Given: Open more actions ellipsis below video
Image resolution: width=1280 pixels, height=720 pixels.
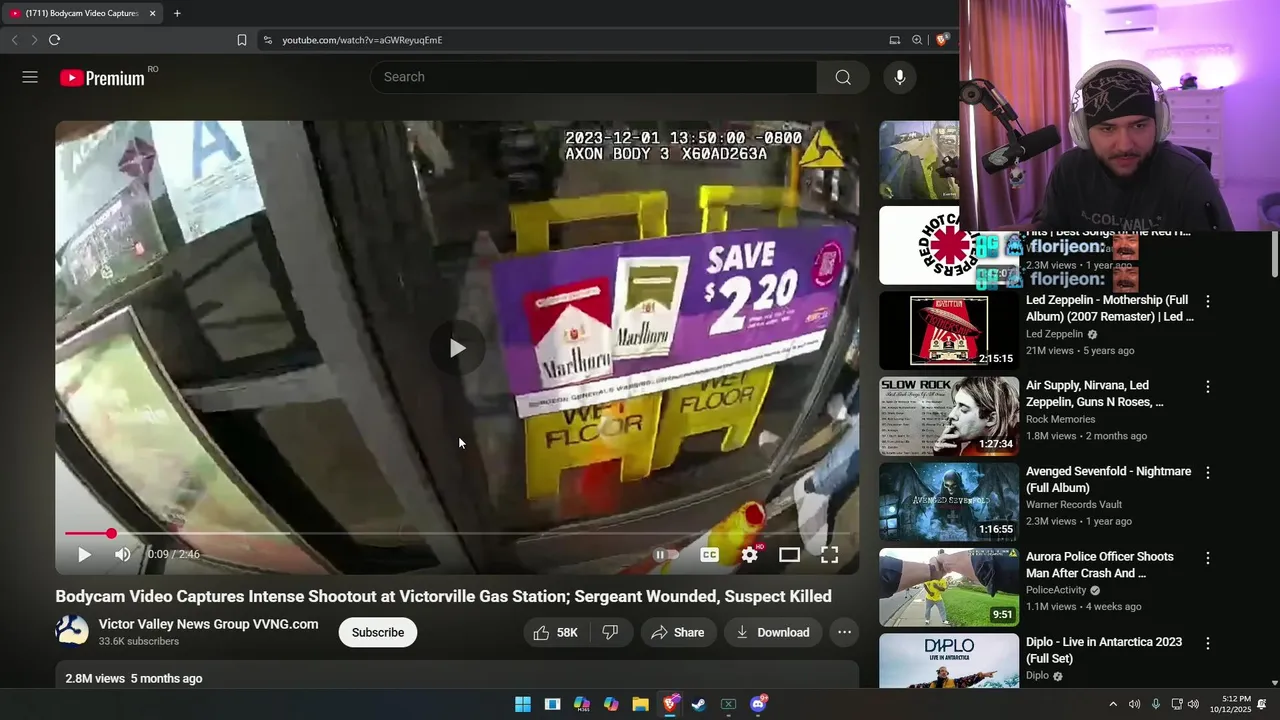Looking at the screenshot, I should tap(845, 632).
